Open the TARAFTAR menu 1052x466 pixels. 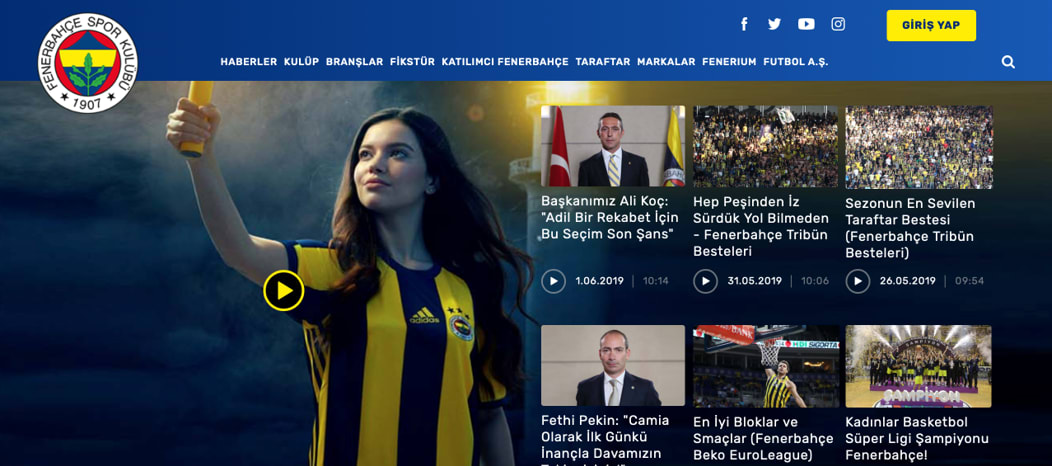tap(602, 62)
